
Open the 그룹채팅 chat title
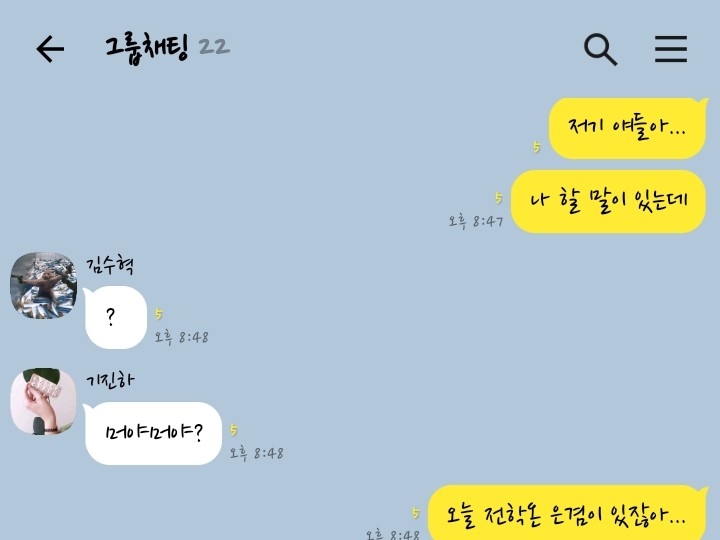(146, 48)
